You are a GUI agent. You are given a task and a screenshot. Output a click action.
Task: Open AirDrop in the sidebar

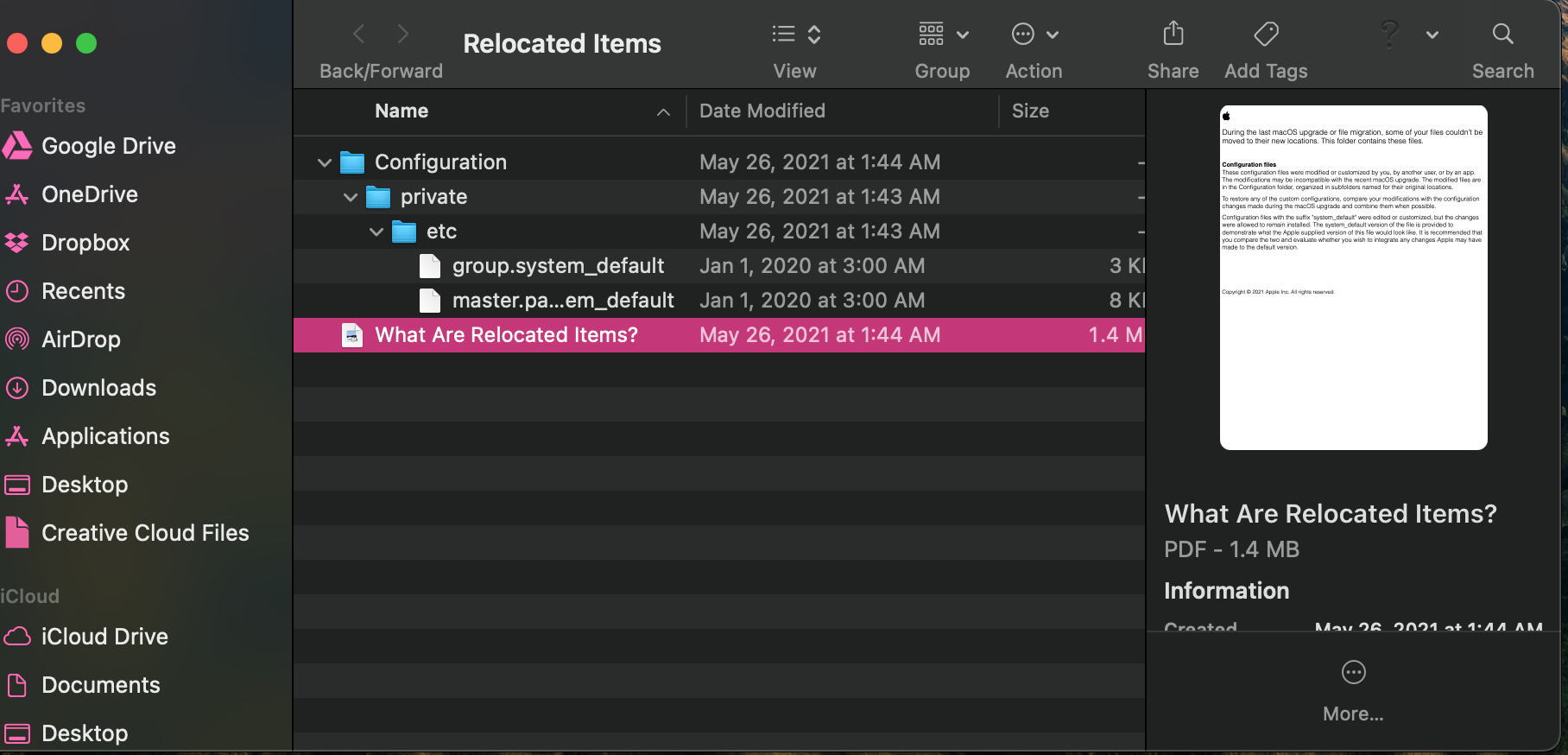tap(80, 339)
